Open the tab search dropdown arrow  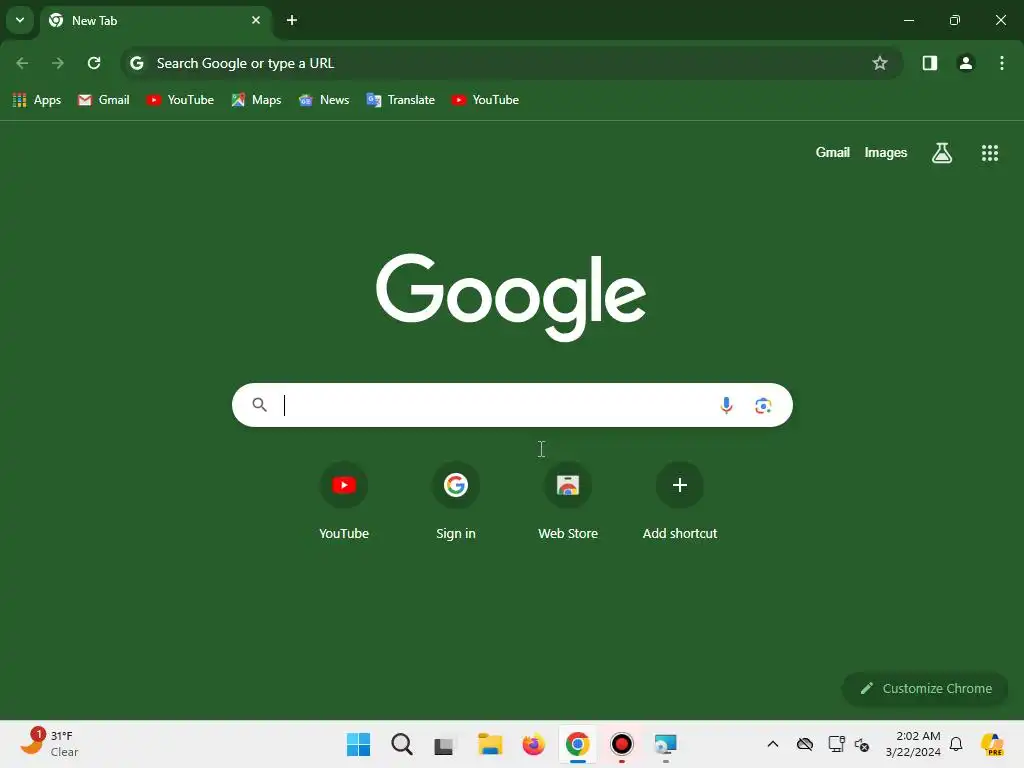[x=20, y=20]
